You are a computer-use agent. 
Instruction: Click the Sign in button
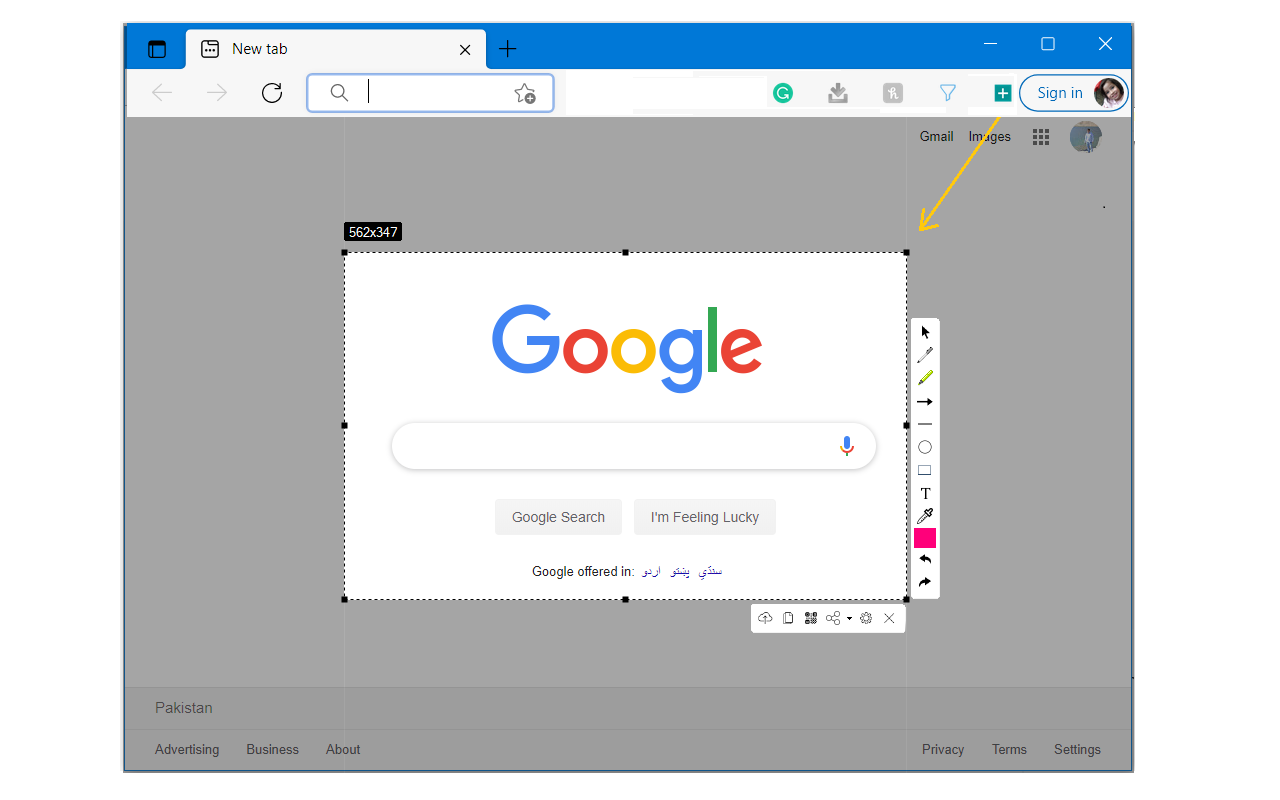click(x=1074, y=93)
